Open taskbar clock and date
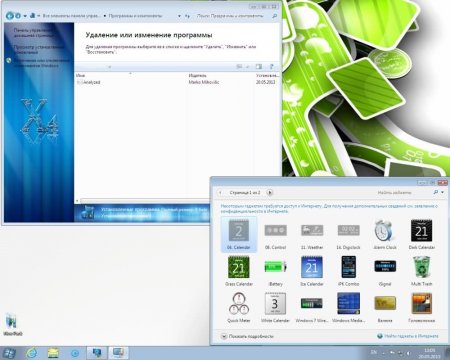The width and height of the screenshot is (450, 360). (429, 353)
